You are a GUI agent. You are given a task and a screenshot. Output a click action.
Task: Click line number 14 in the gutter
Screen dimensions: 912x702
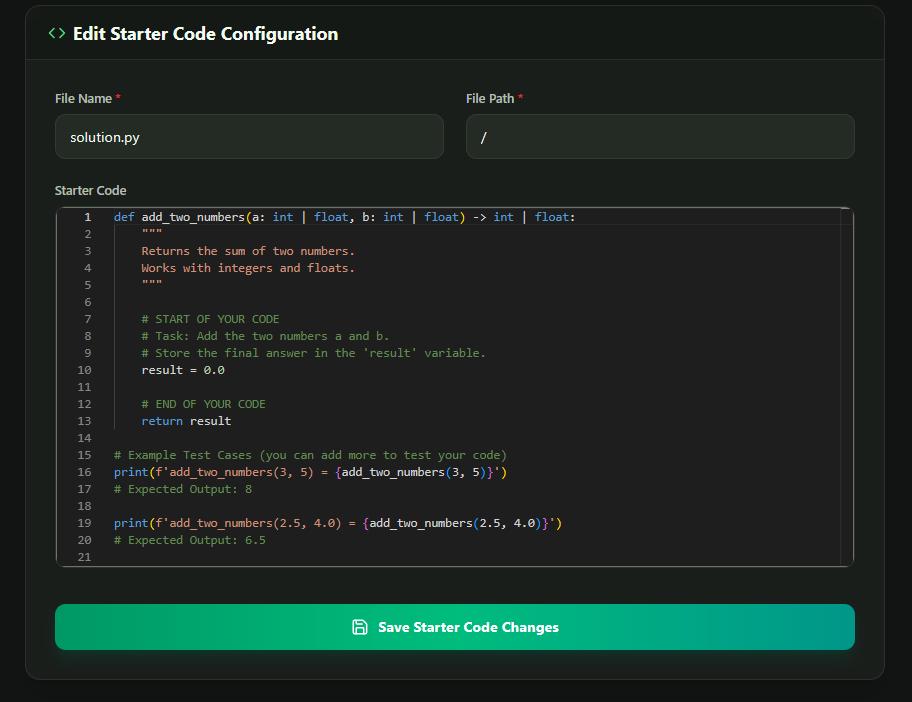coord(84,438)
